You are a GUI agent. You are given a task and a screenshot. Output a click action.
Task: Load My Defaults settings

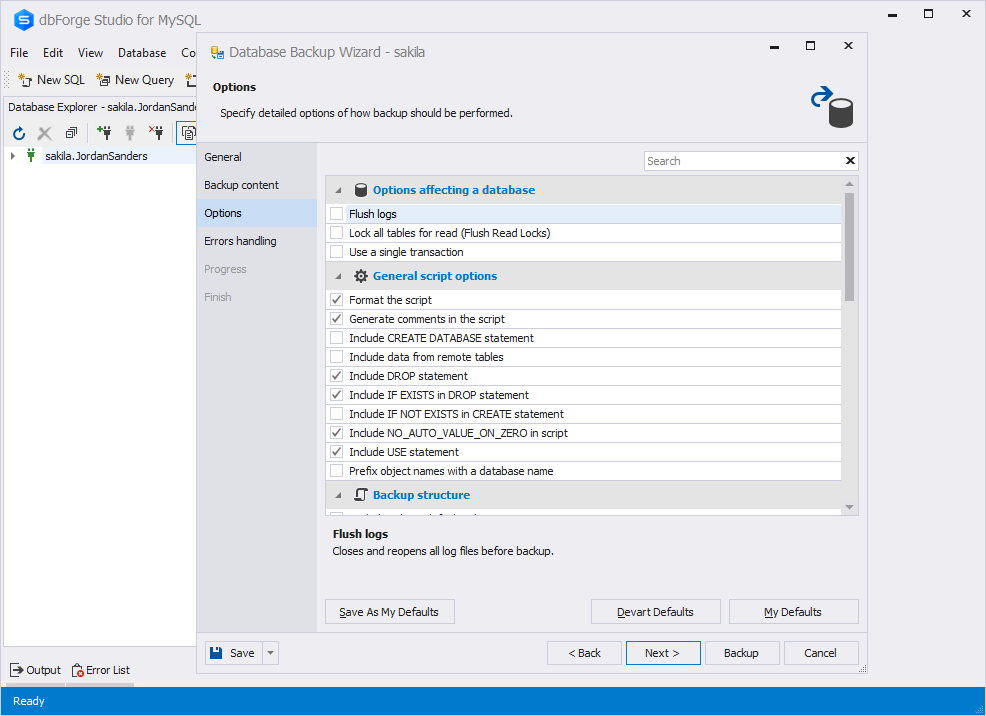coord(793,612)
